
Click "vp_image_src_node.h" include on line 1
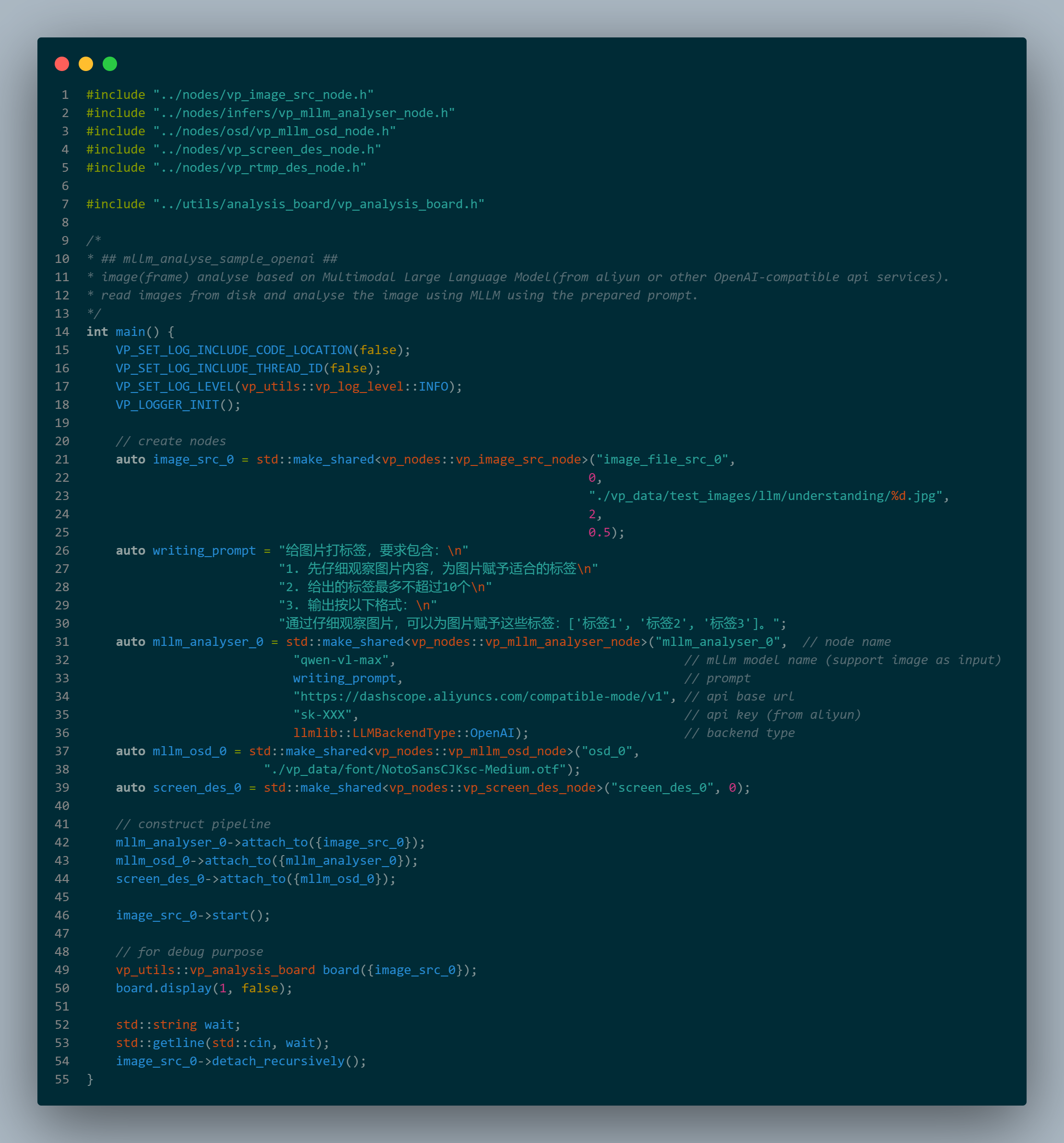point(263,95)
